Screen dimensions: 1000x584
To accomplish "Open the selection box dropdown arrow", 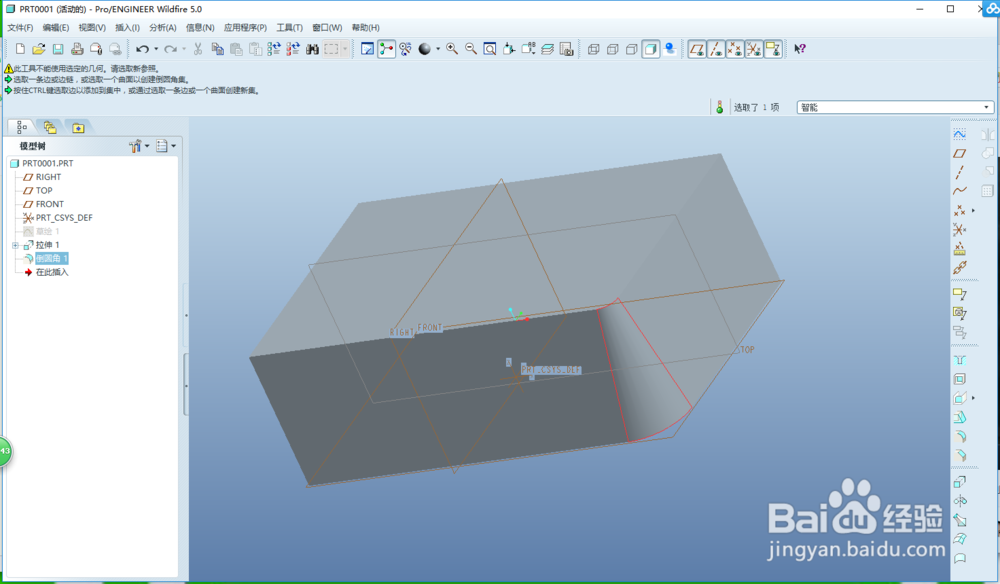I will coord(345,49).
